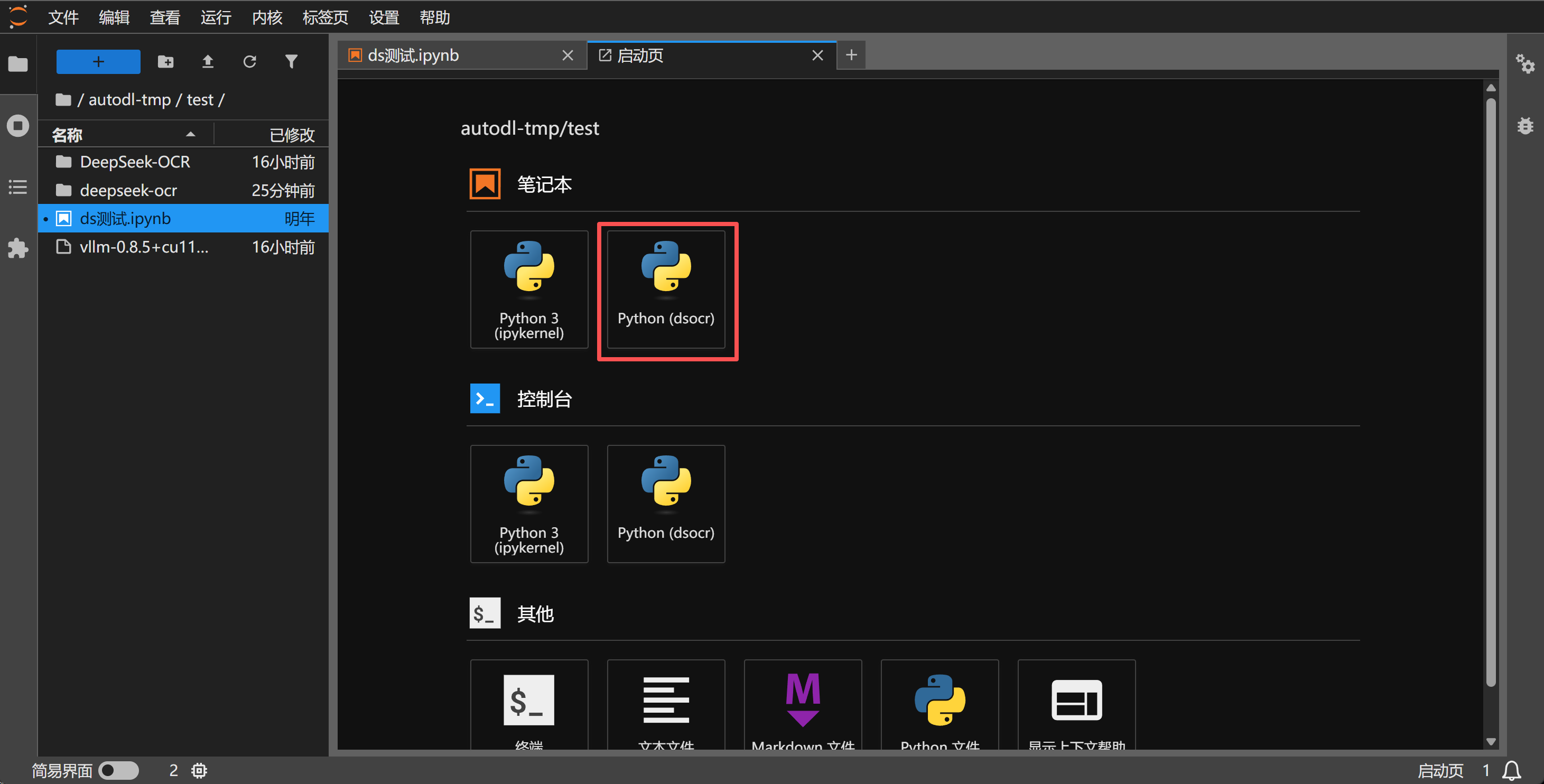Click the upload files icon
1544x784 pixels.
tap(207, 61)
